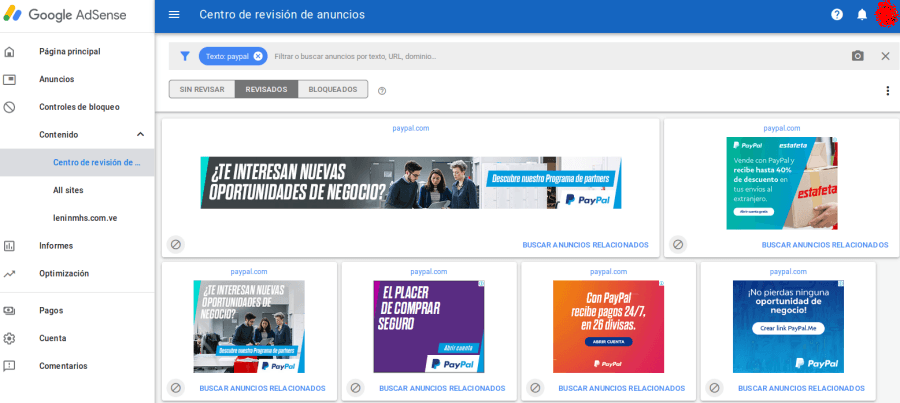Click paypal.com link above estafeta ad

coord(782,129)
